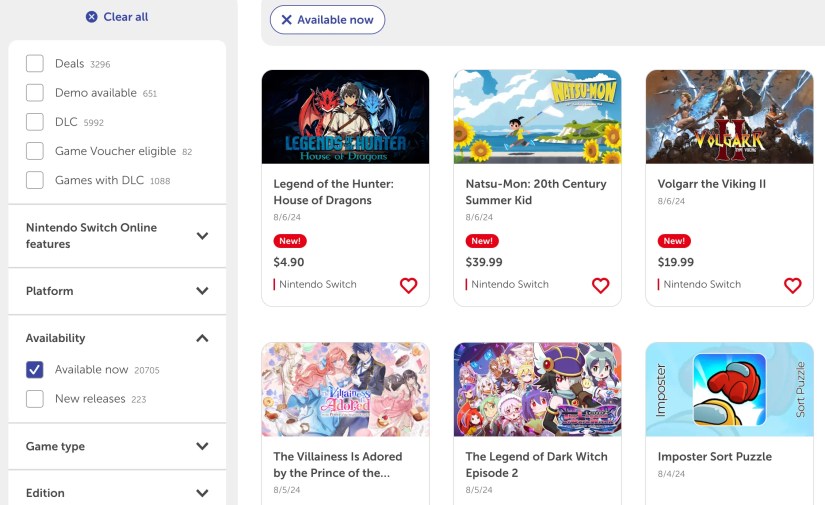Click the Deals count 3296
825x505 pixels.
click(100, 64)
